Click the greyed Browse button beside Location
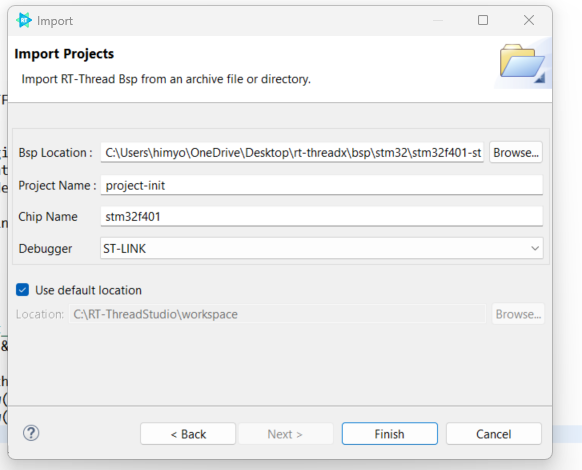 [518, 314]
